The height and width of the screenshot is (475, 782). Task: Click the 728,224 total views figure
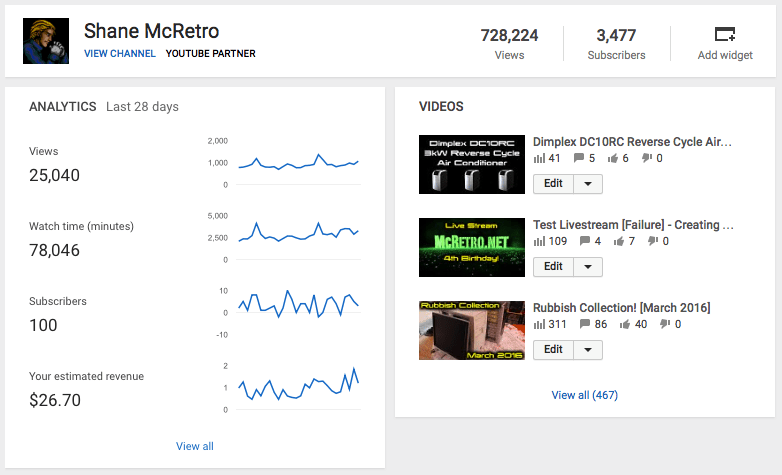point(509,35)
